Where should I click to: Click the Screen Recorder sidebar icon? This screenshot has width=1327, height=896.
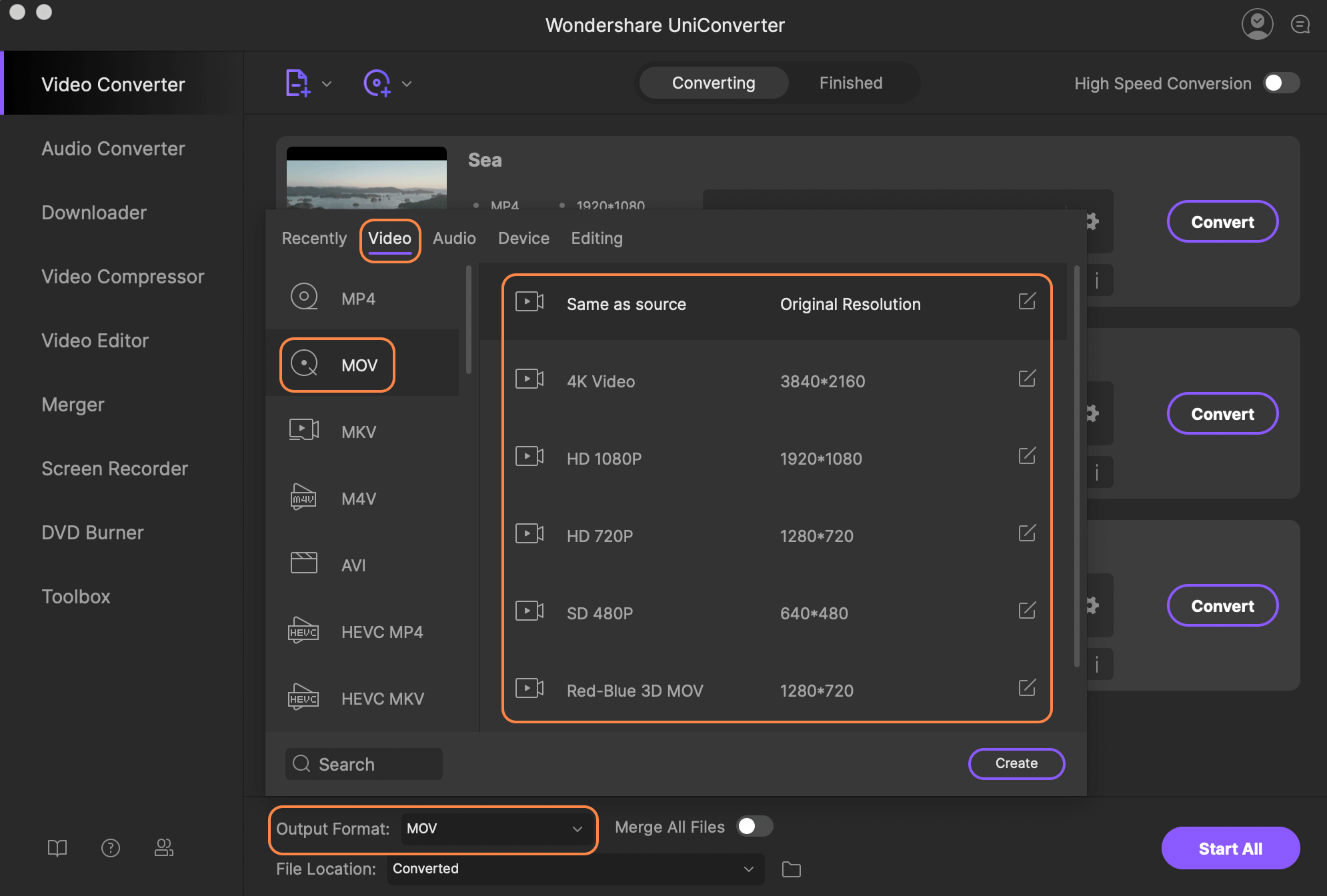coord(113,468)
